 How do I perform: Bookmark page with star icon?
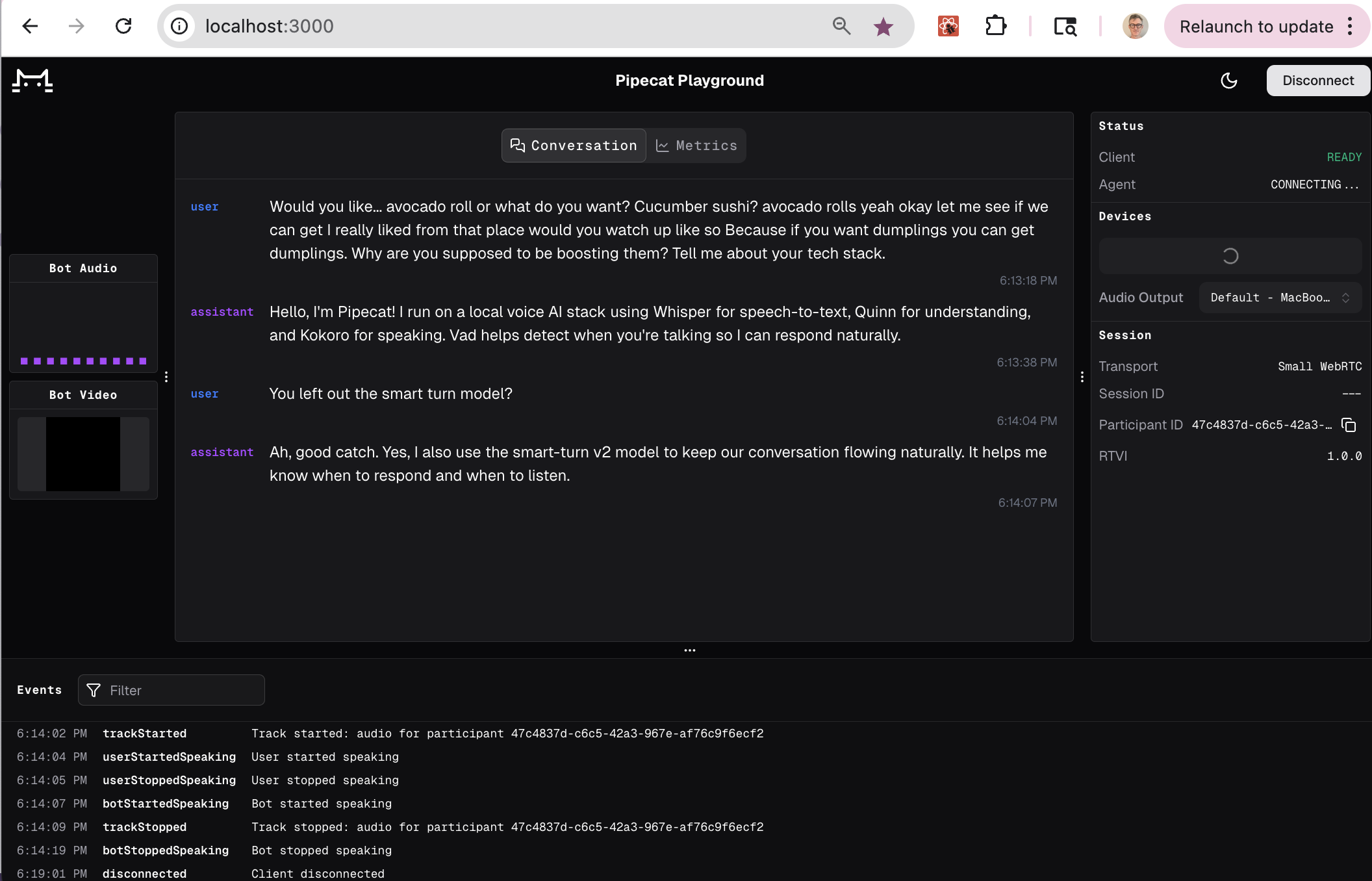point(883,27)
